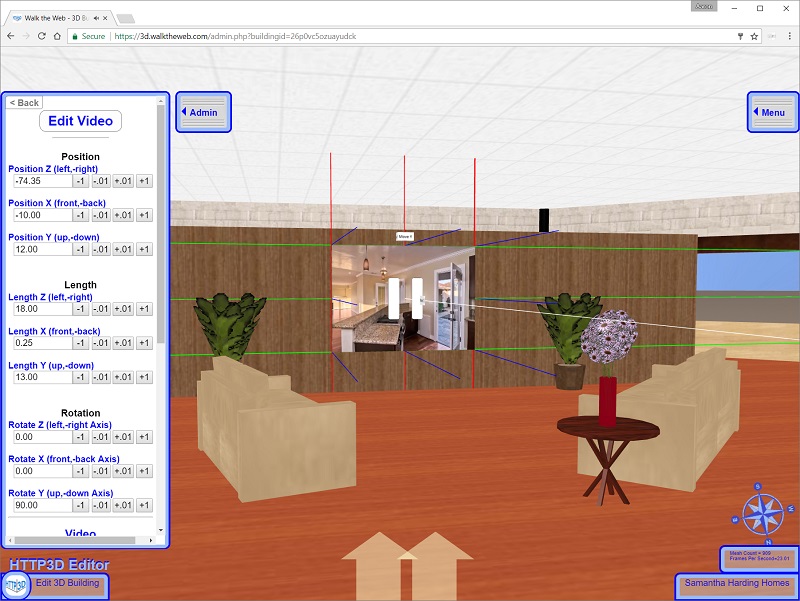The image size is (800, 601).
Task: Close the Walk the Web tab
Action: coord(105,18)
